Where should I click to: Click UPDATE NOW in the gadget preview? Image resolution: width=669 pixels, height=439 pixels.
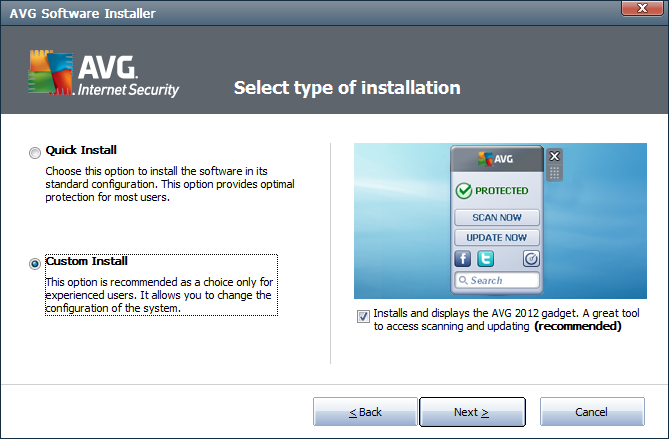497,238
